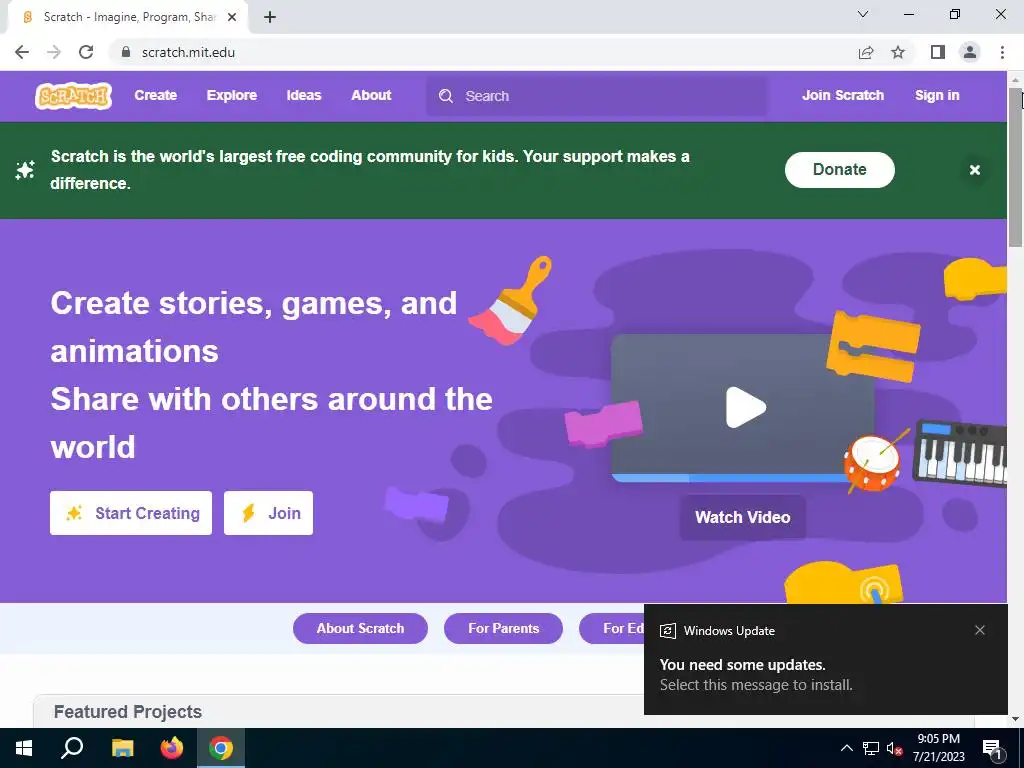This screenshot has width=1024, height=768.
Task: Click the page vertical scrollbar thumb
Action: click(1015, 168)
